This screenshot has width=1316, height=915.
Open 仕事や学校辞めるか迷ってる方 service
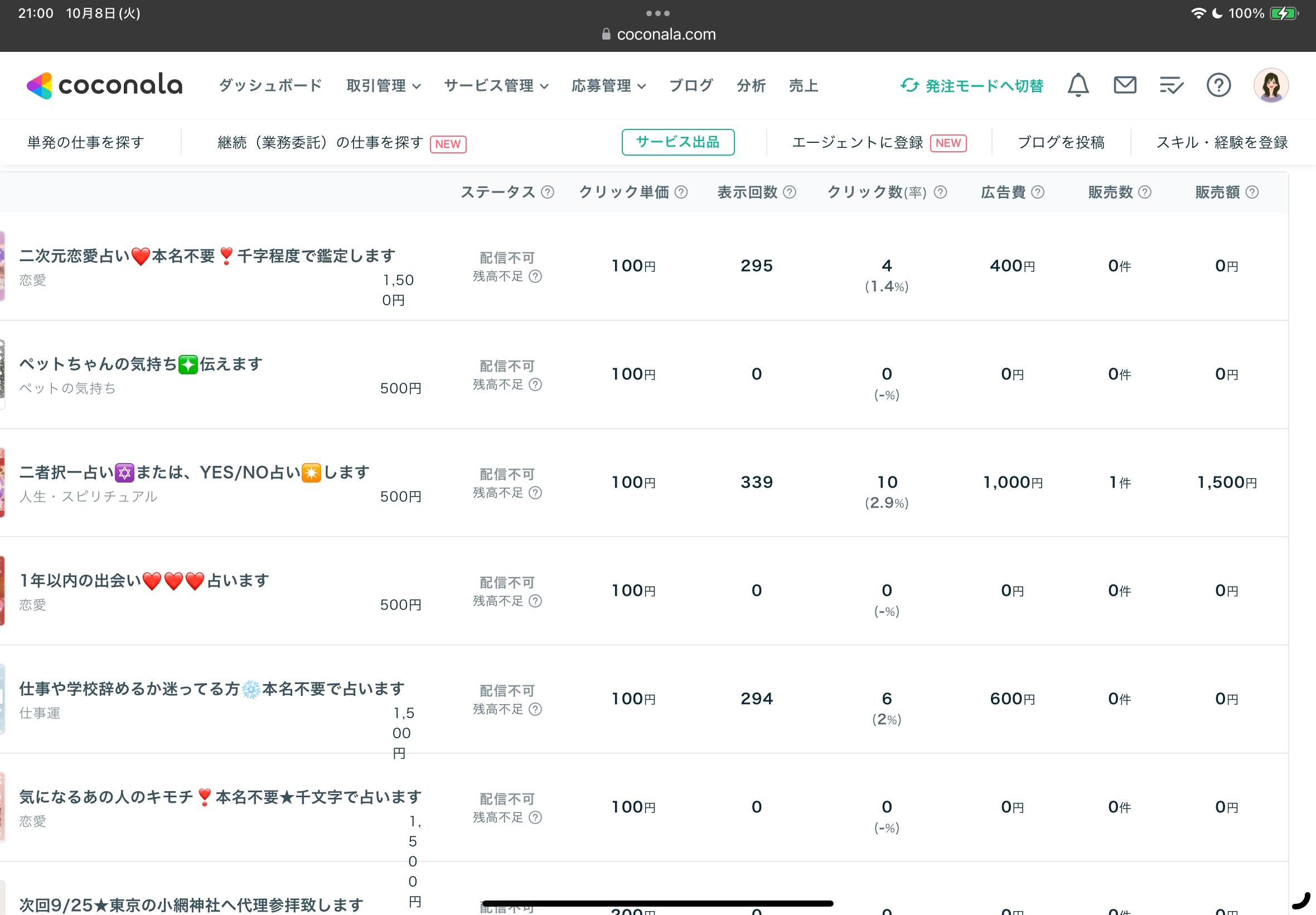point(212,689)
